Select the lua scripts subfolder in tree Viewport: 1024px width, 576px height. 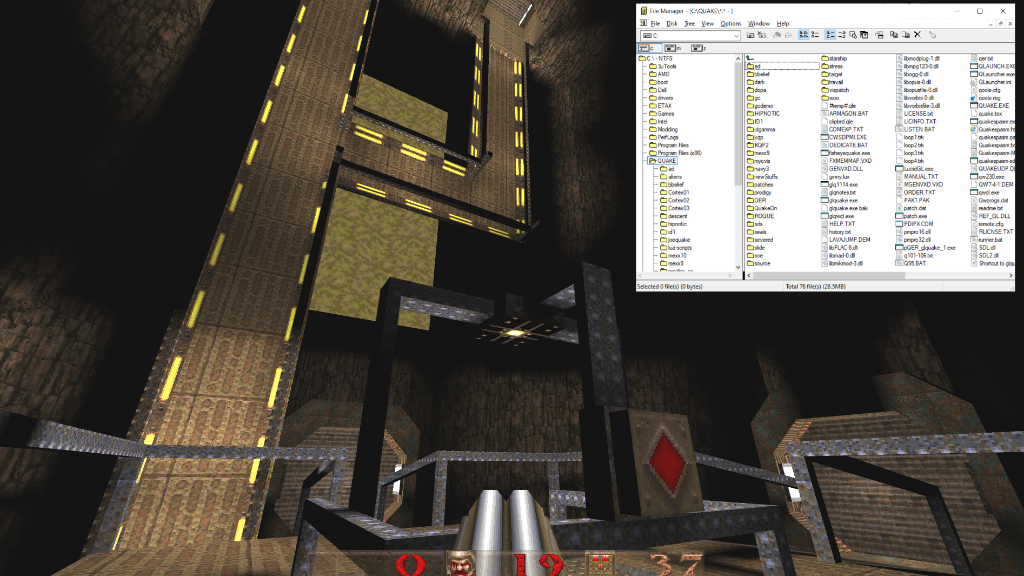676,248
